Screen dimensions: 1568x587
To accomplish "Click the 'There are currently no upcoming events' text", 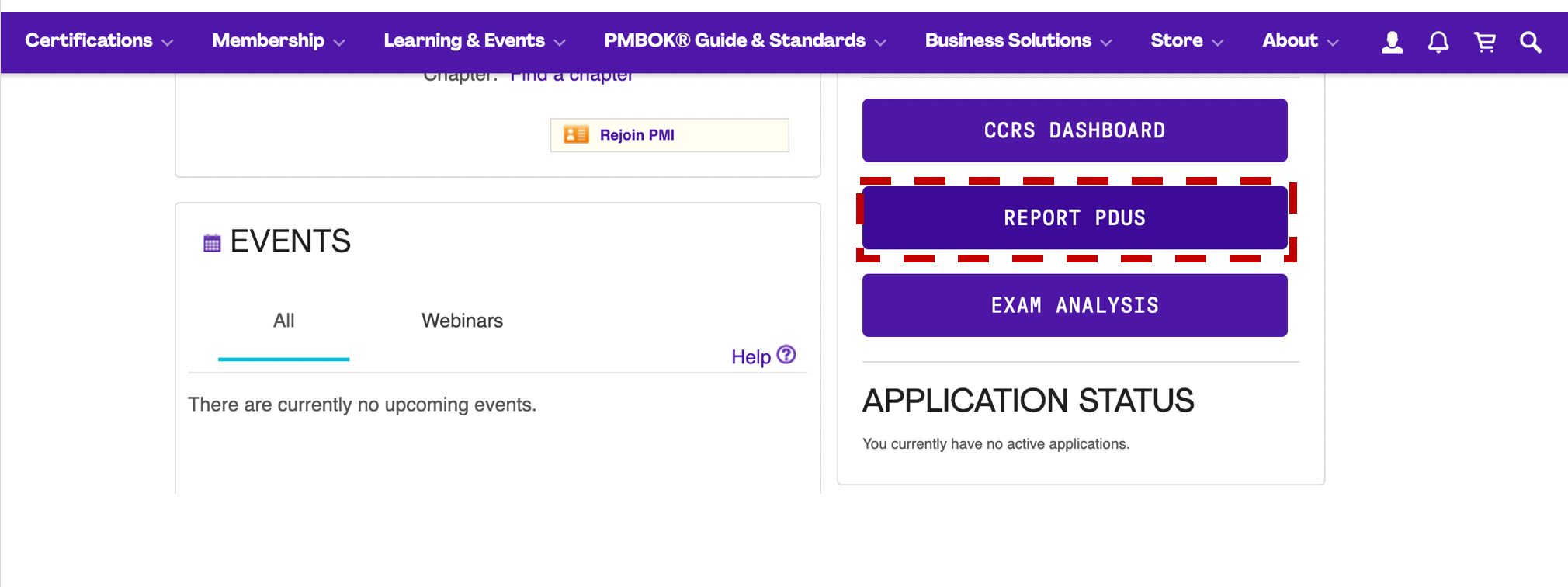I will [362, 405].
